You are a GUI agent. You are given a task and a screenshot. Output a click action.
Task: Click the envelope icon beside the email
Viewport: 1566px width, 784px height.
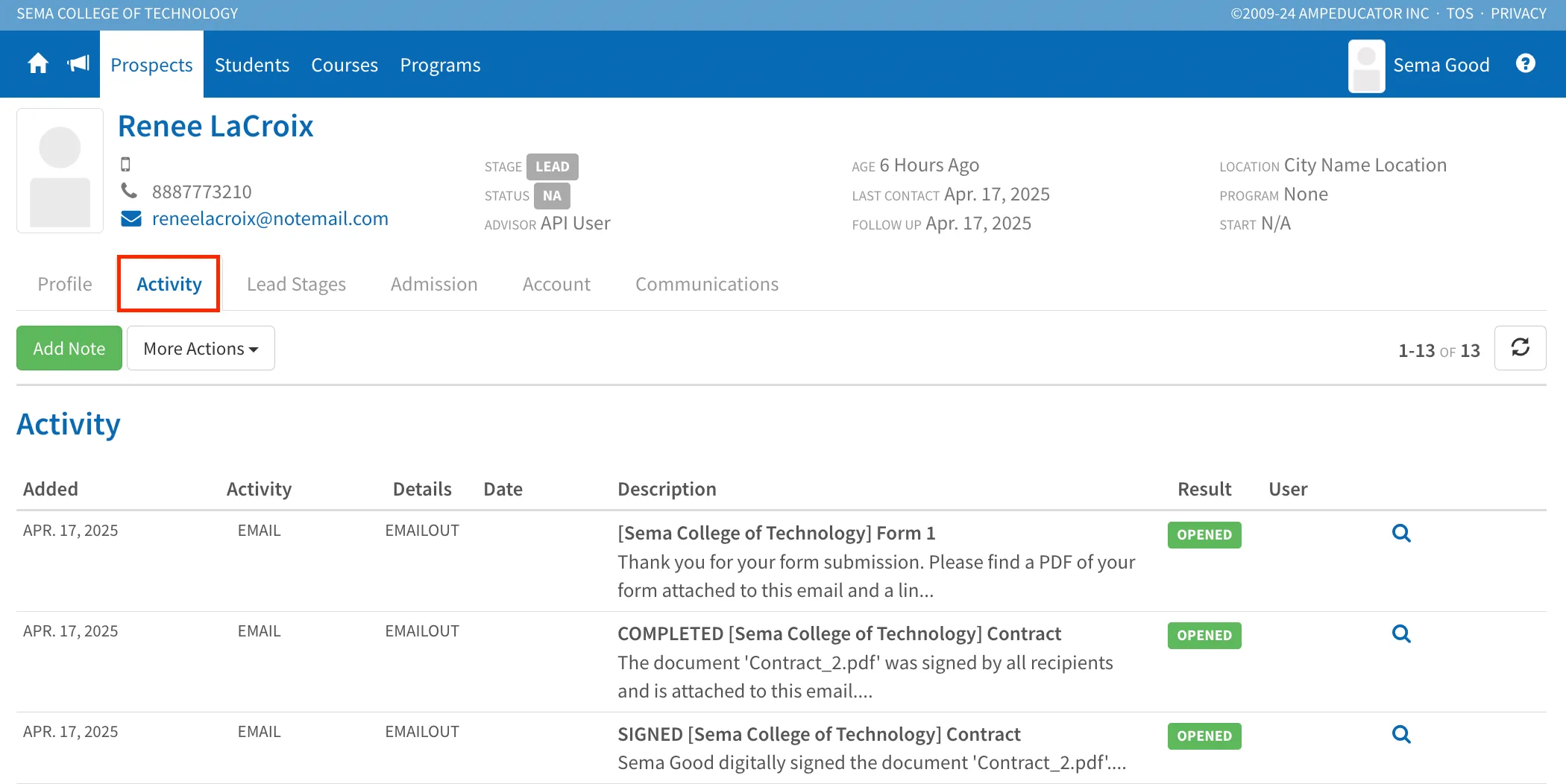[x=131, y=218]
